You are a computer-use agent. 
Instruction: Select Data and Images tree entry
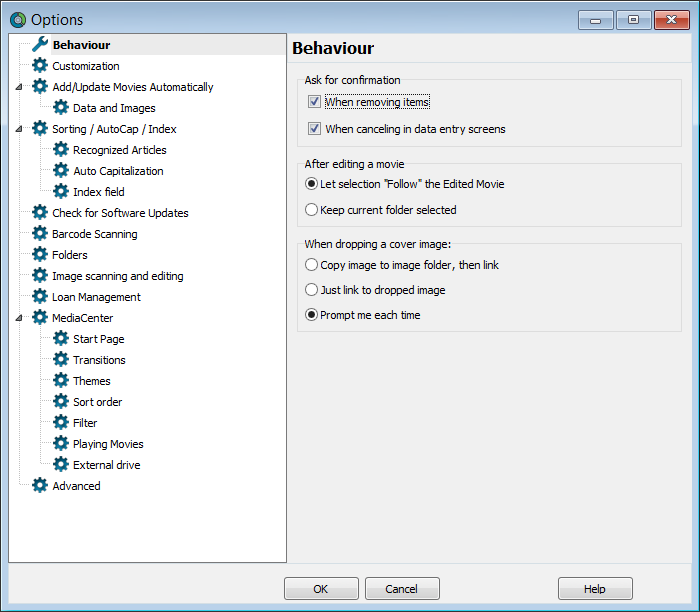(114, 108)
